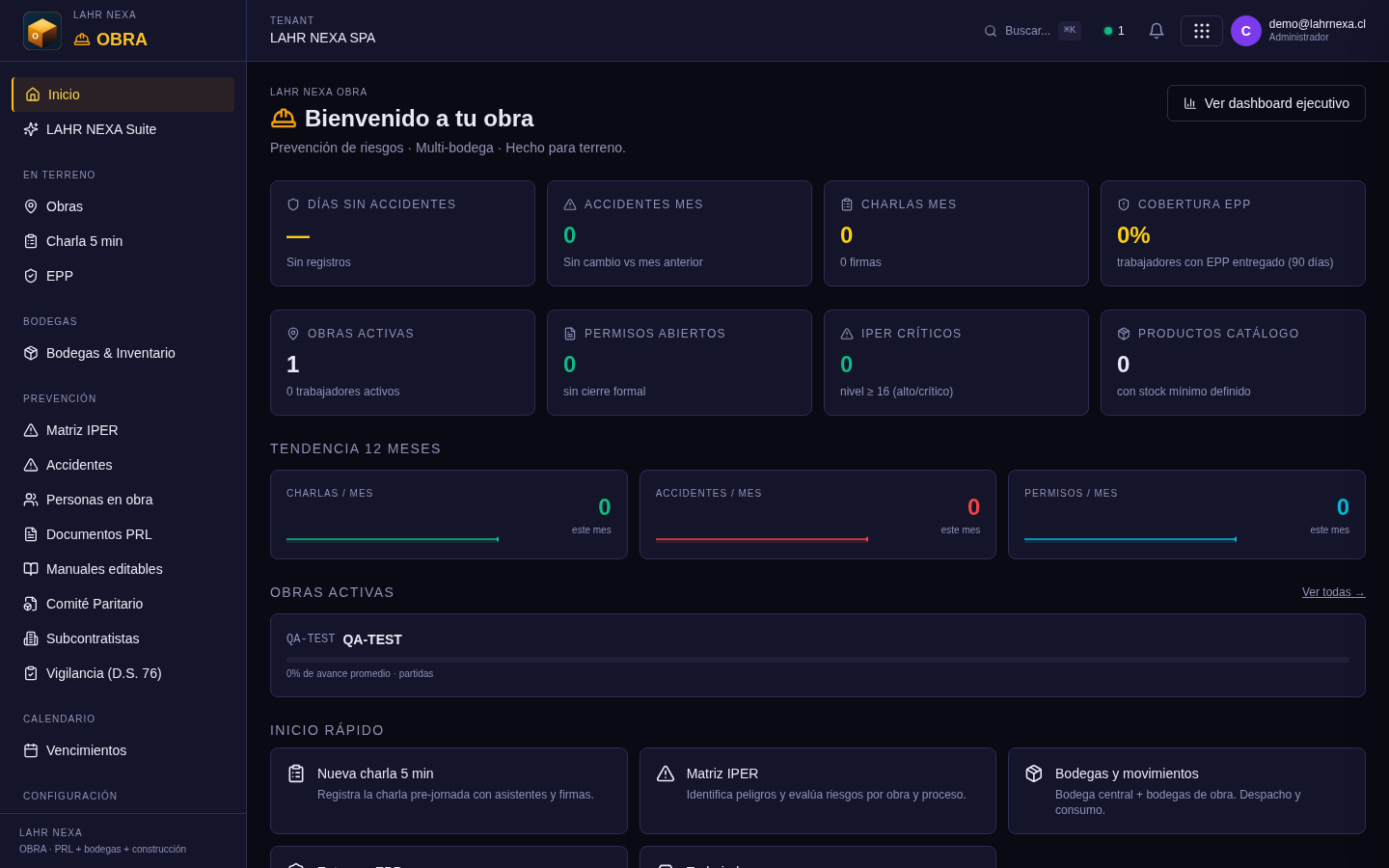Image resolution: width=1389 pixels, height=868 pixels.
Task: Open the Obras section in the sidebar
Action: (123, 206)
